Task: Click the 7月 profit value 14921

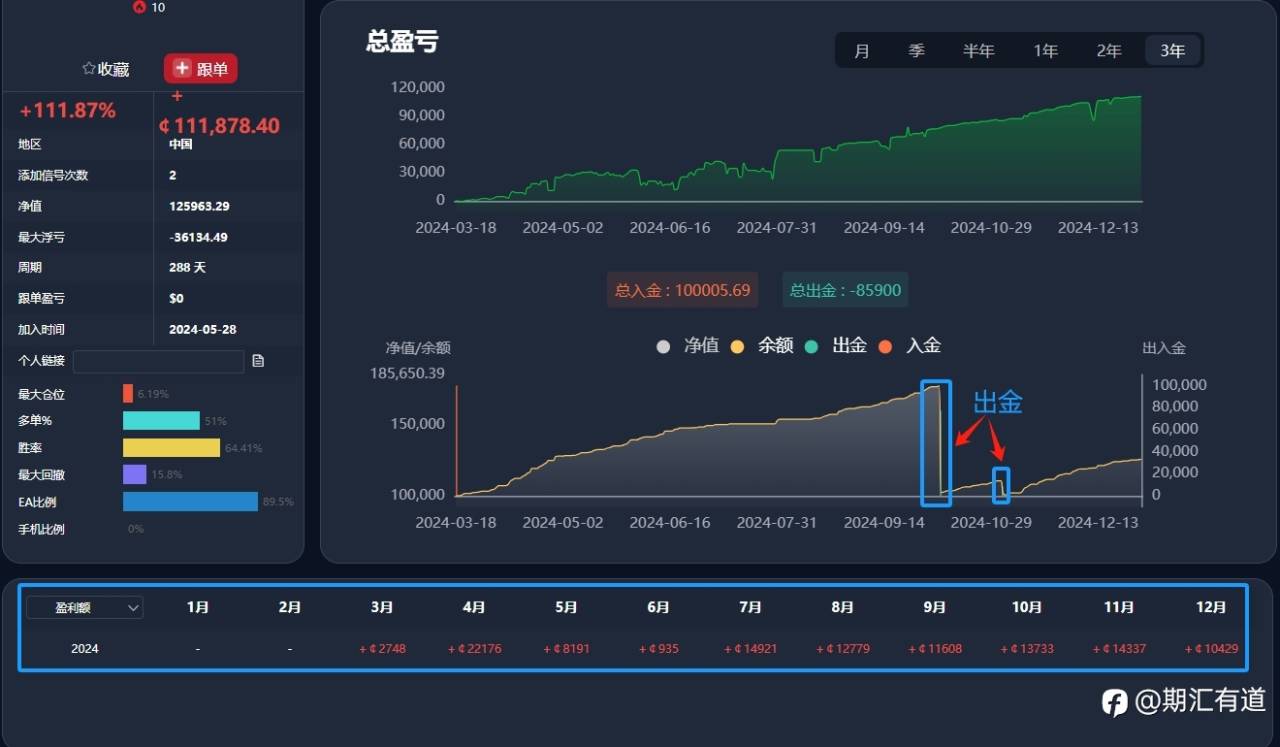Action: (x=751, y=649)
